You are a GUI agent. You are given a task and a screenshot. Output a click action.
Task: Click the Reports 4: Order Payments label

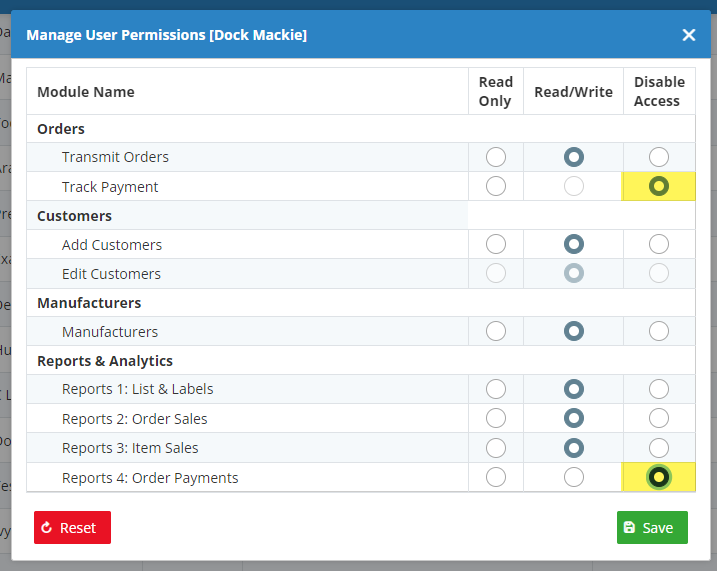coord(150,478)
